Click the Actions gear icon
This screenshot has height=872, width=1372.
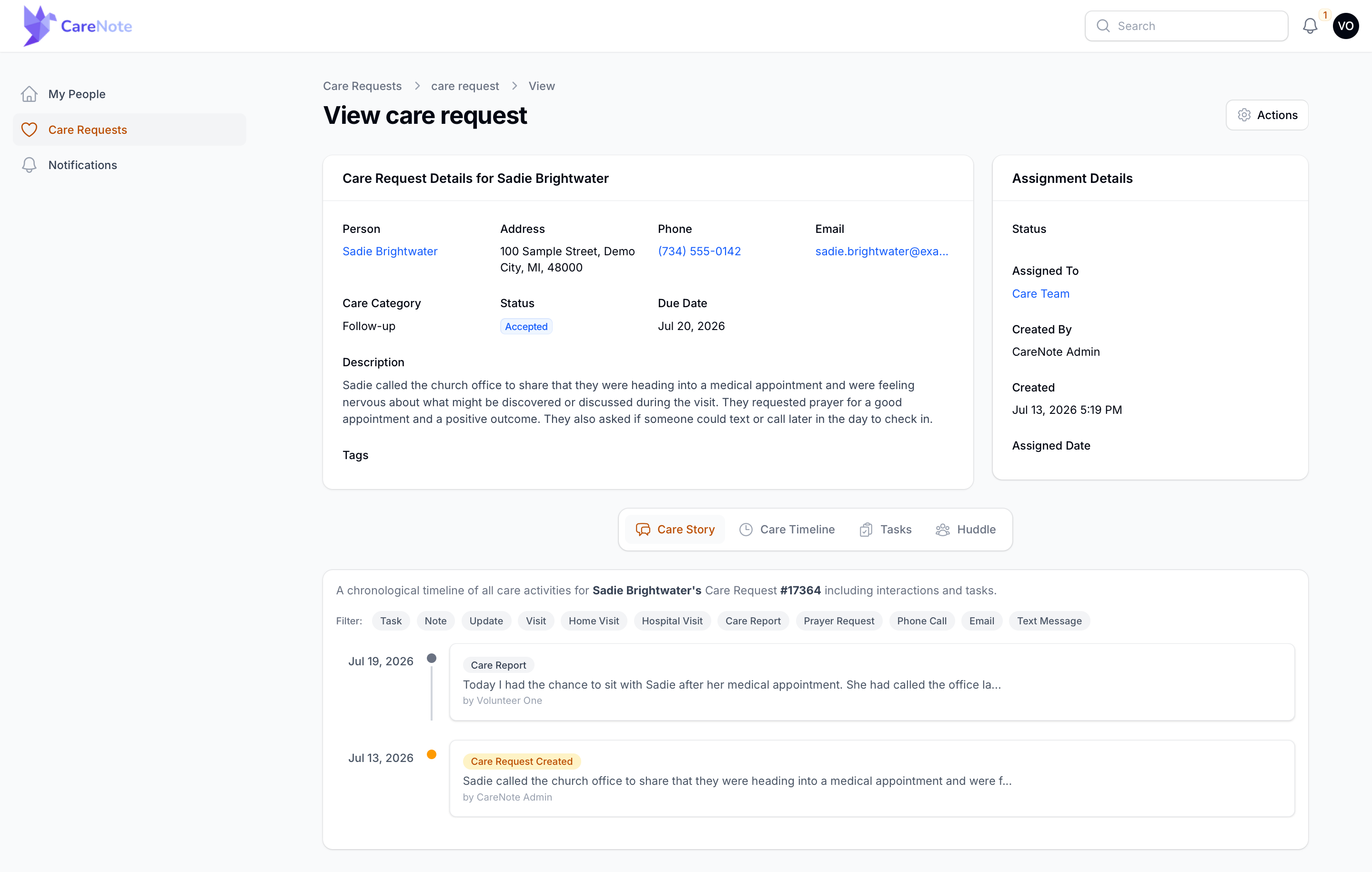[x=1244, y=114]
